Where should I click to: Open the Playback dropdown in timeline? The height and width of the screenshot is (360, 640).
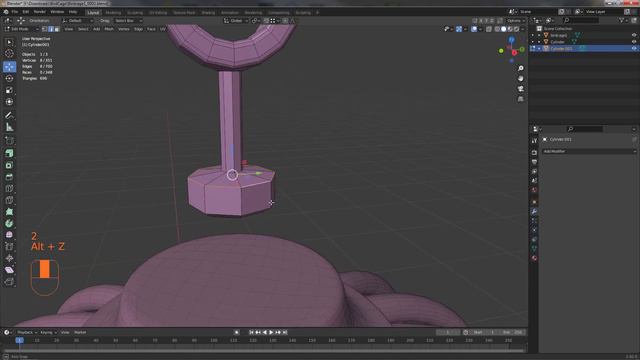(27, 332)
